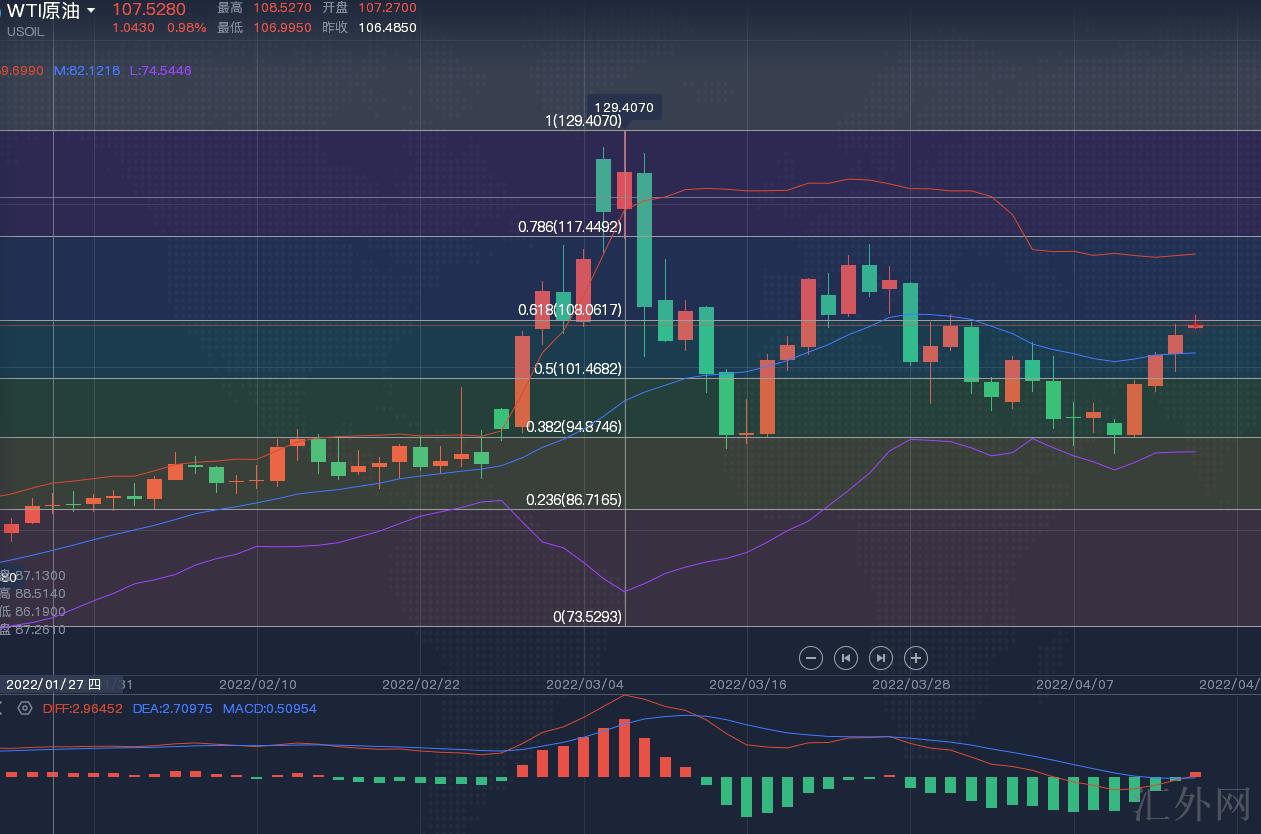
Task: Click the DIFF:2.96452 indicator value
Action: pos(83,708)
